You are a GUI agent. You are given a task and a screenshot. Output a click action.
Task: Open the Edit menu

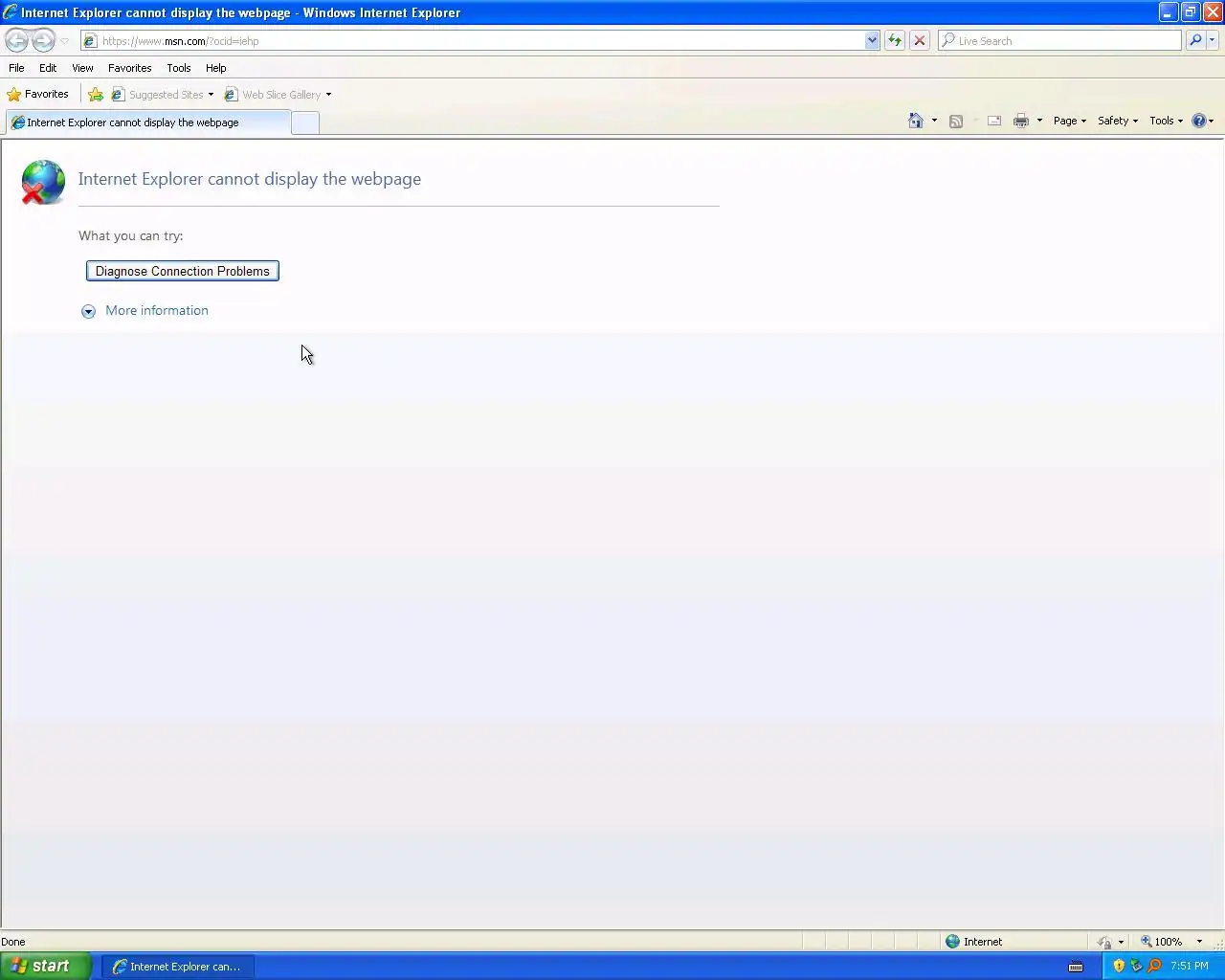coord(48,68)
